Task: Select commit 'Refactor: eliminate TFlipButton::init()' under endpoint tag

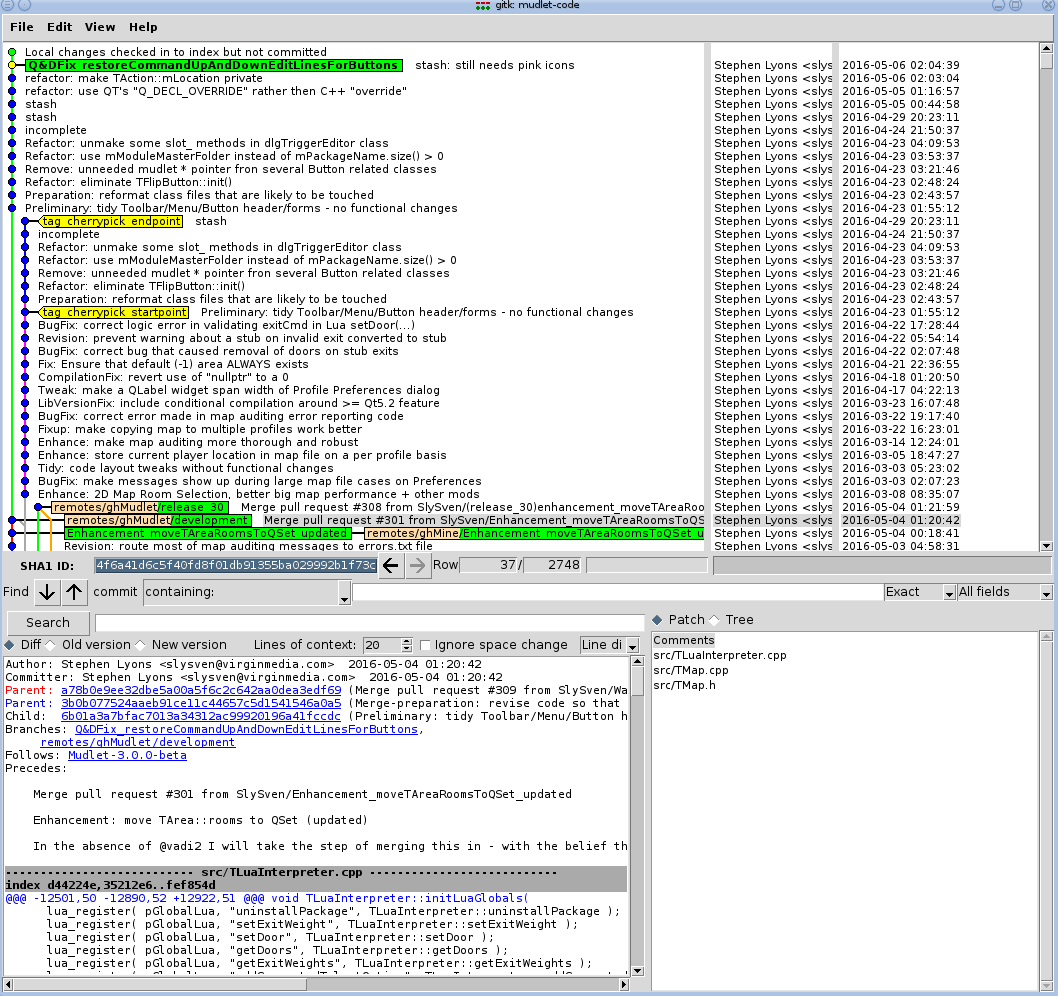Action: [141, 286]
